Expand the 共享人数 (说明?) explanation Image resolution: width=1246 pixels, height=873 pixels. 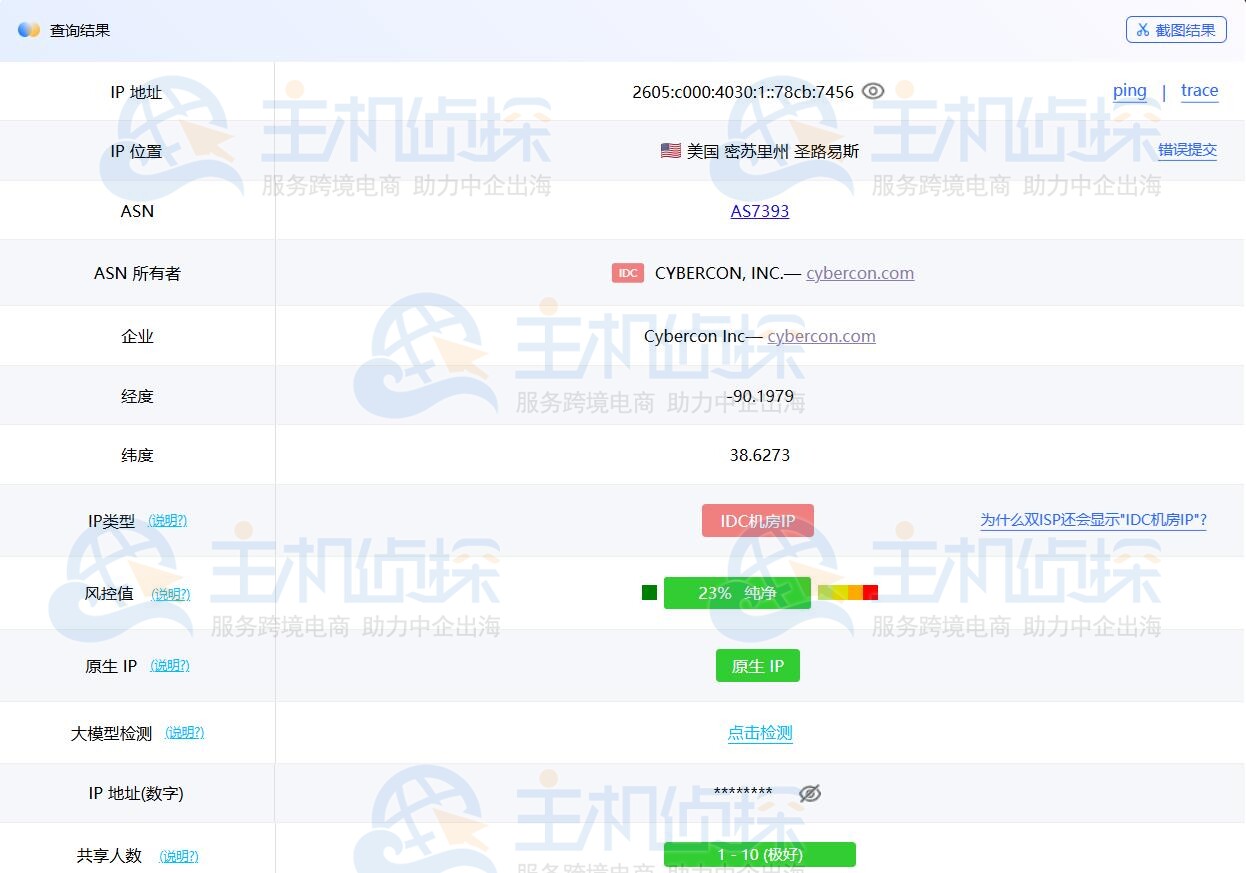[x=179, y=856]
